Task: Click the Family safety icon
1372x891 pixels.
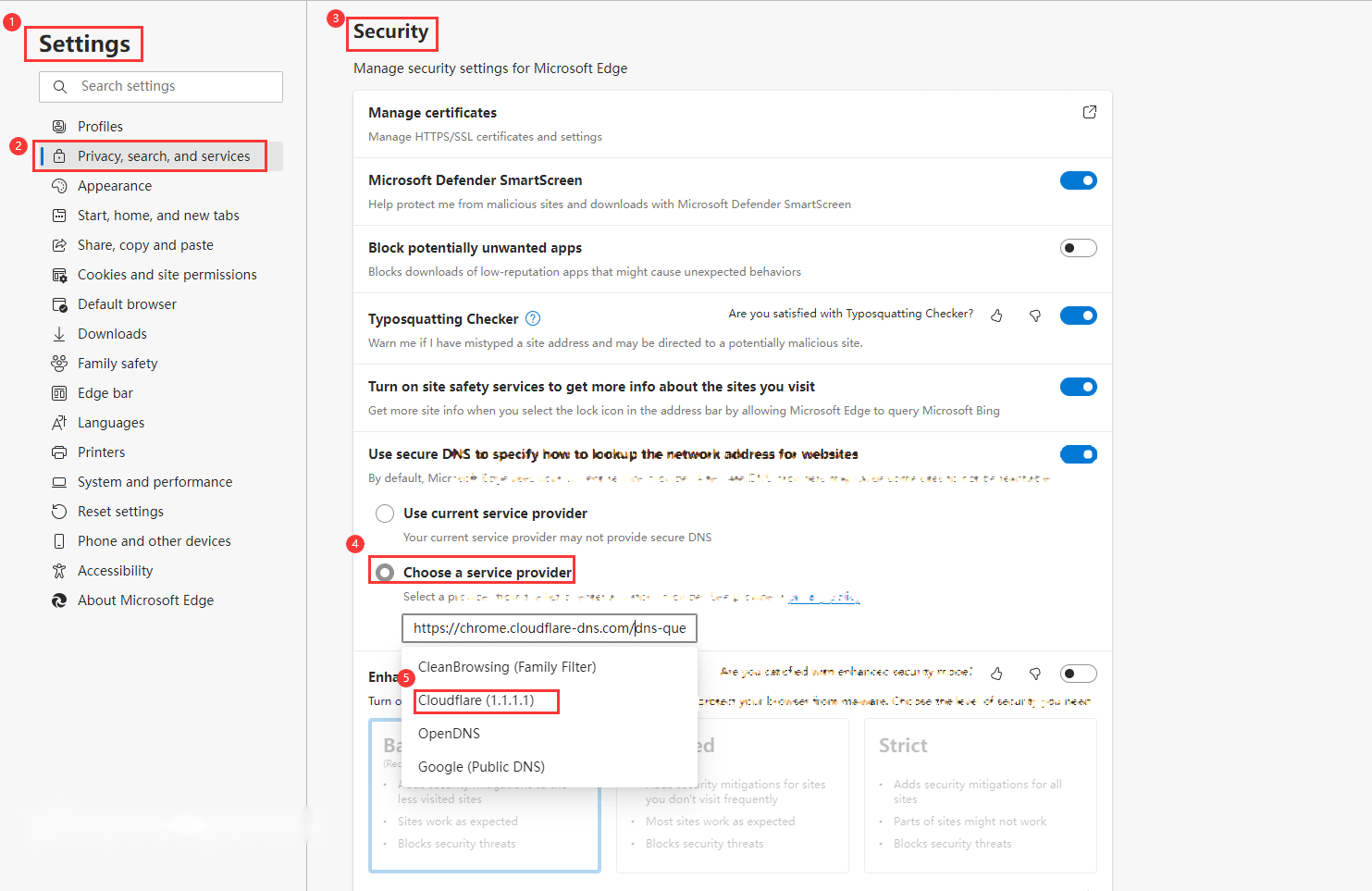Action: coord(59,364)
